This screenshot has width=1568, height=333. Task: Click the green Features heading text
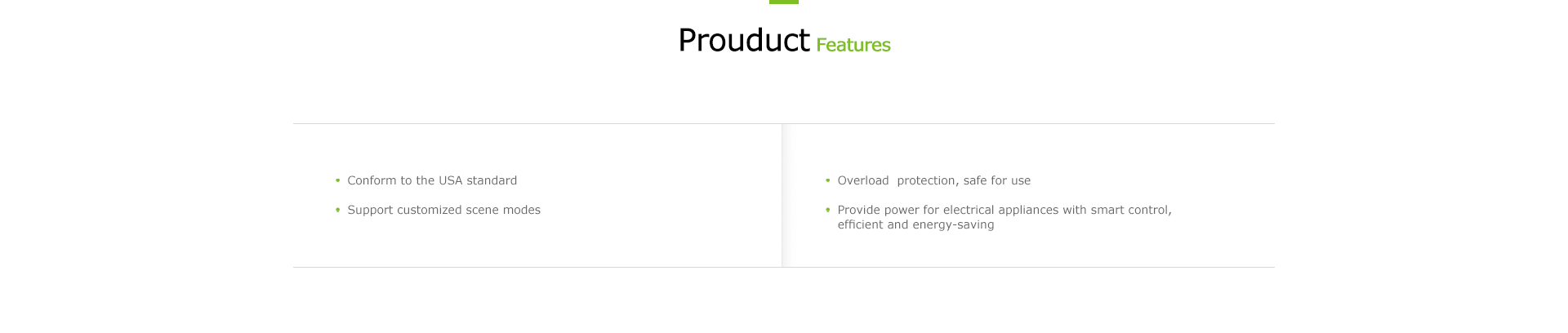click(853, 45)
